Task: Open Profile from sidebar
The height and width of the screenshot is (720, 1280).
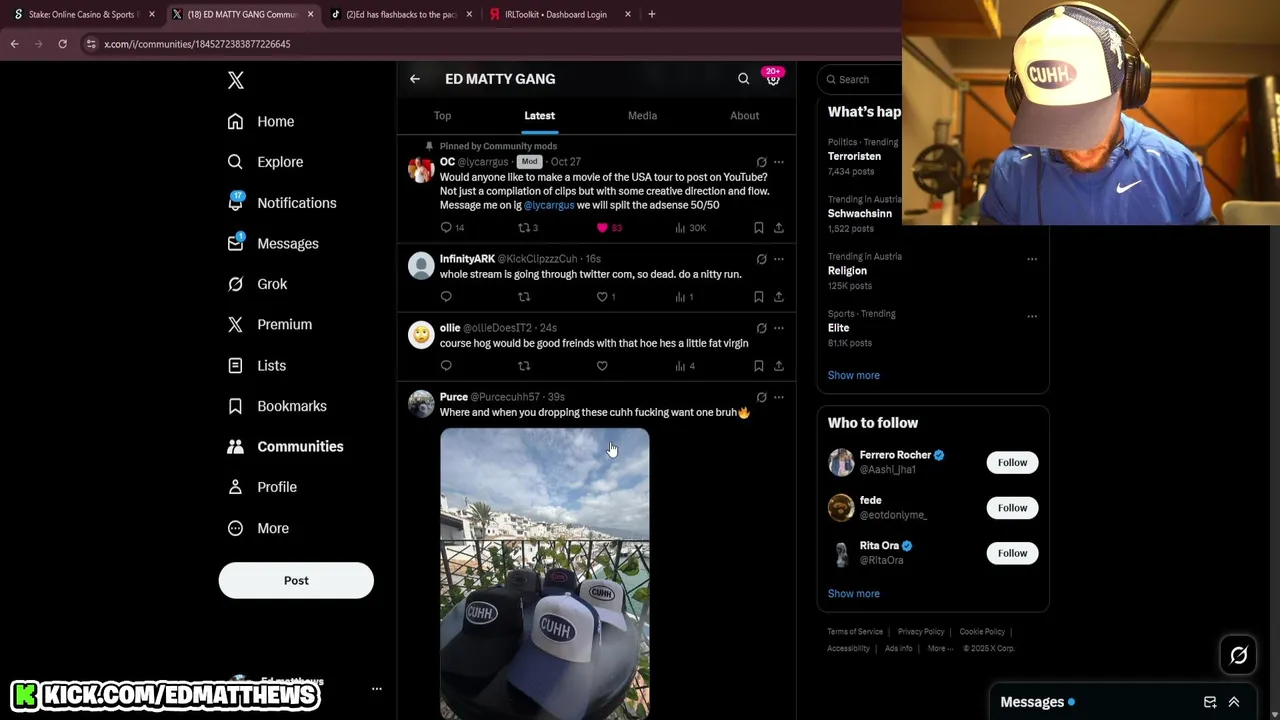Action: tap(262, 487)
